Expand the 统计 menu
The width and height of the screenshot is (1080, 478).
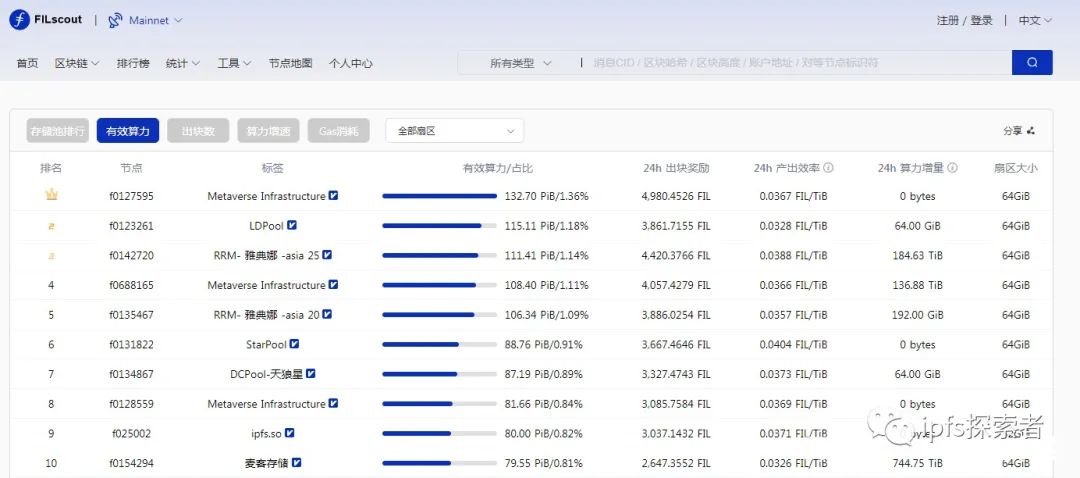[x=183, y=63]
